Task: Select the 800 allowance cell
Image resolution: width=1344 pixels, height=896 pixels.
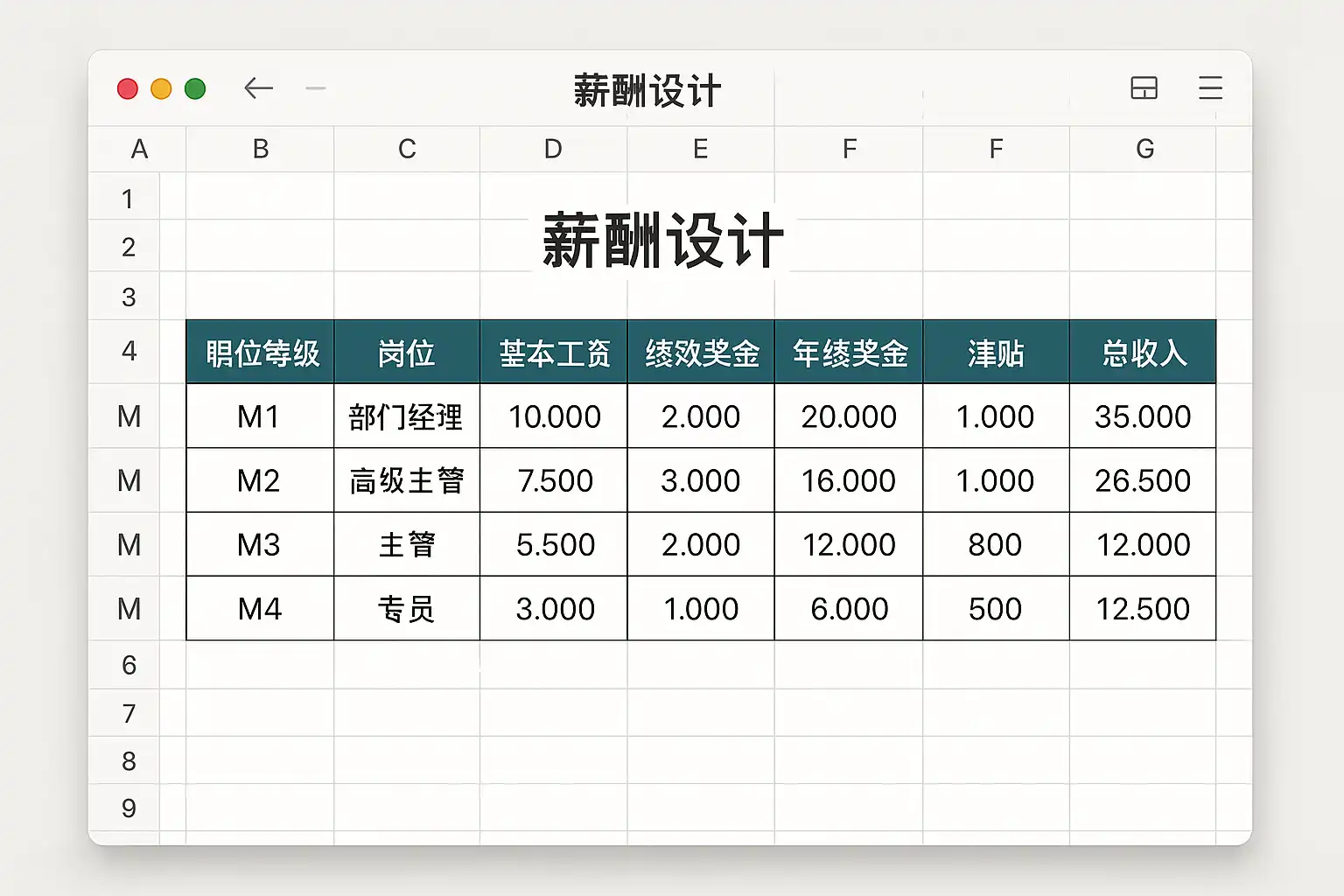Action: click(996, 544)
